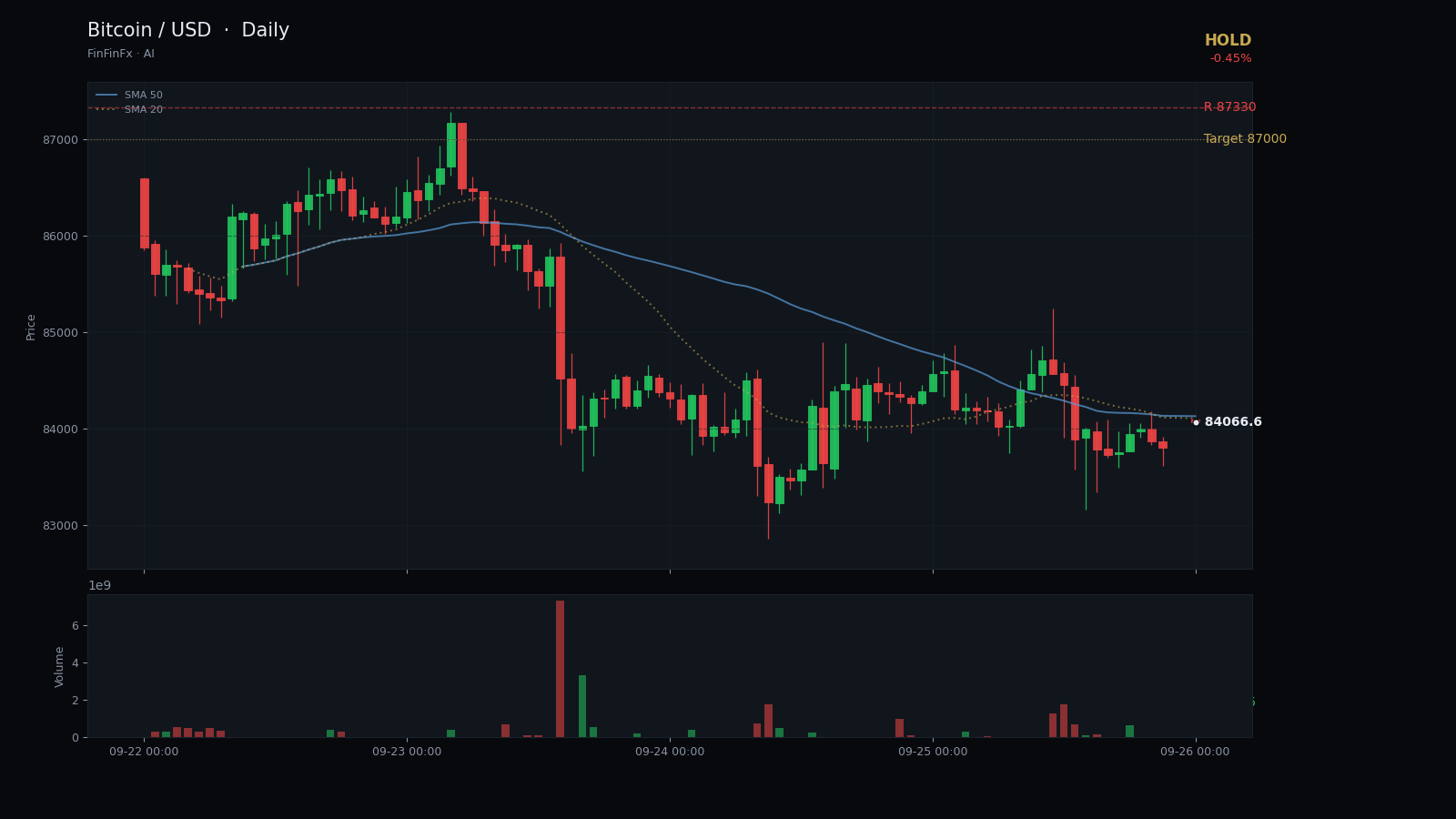Click the large red candle dropping to 84500

tap(561, 318)
